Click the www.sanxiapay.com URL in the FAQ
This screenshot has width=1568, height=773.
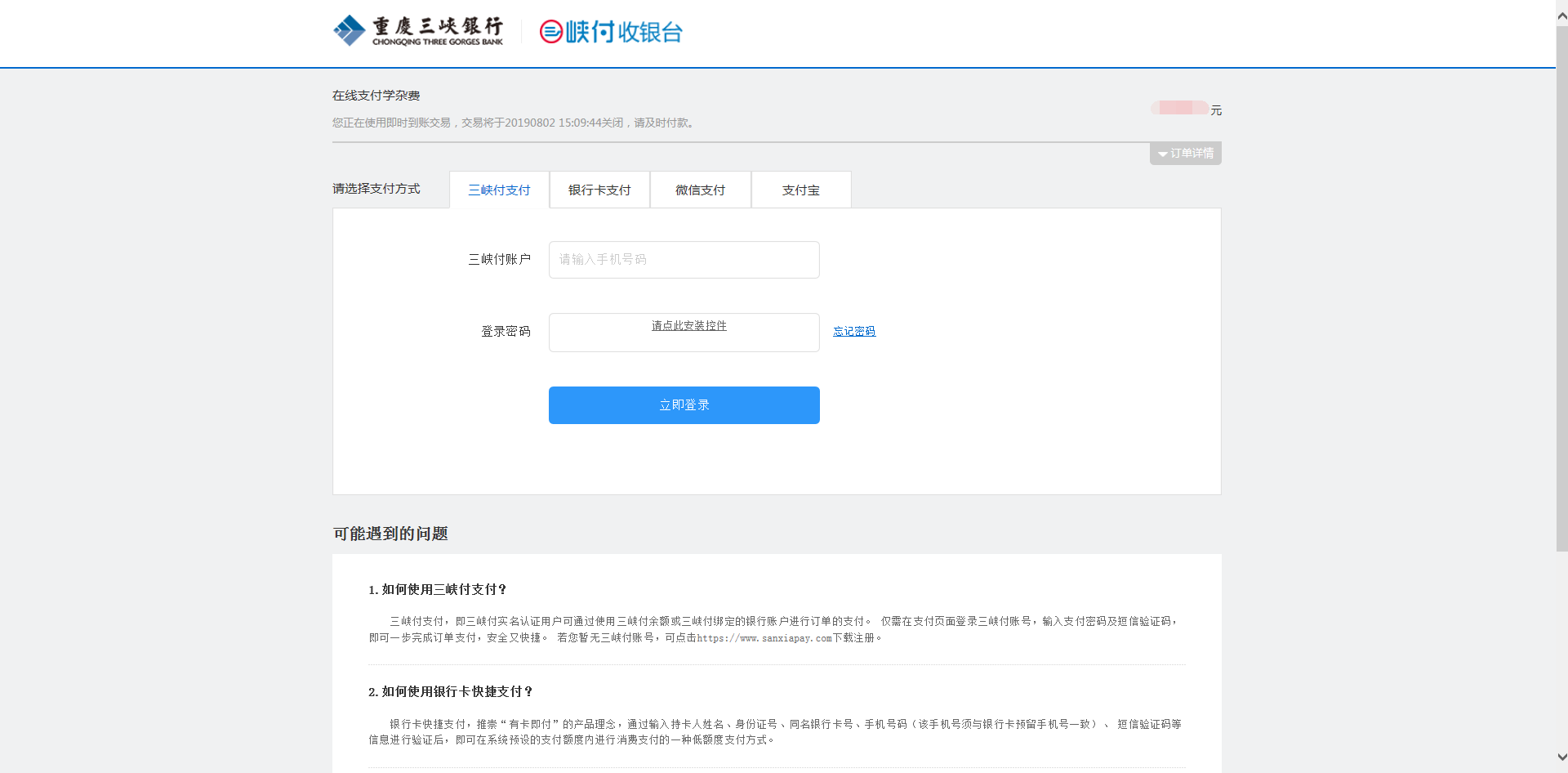point(764,638)
